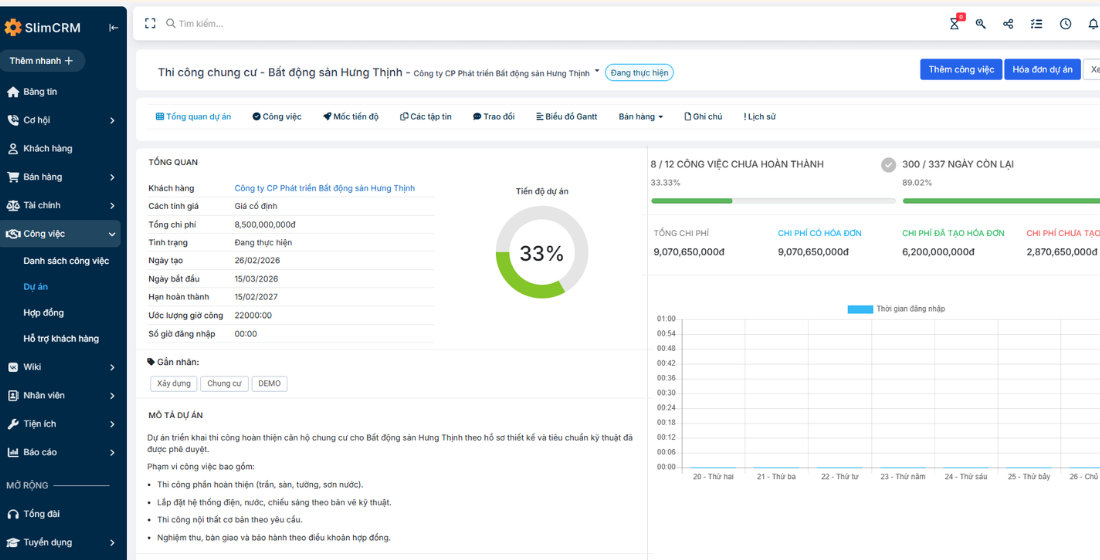This screenshot has height=560, width=1100.
Task: Expand the Tiện ích submenu chevron
Action: (112, 425)
